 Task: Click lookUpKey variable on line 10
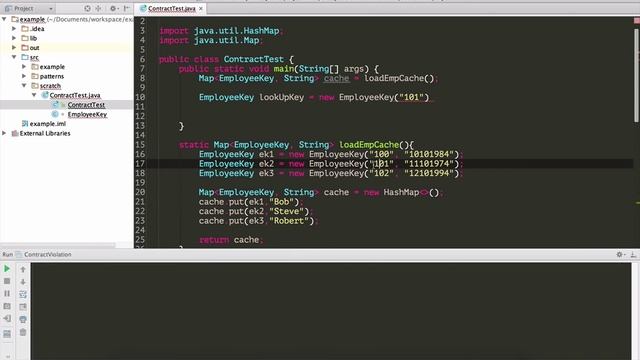(282, 97)
